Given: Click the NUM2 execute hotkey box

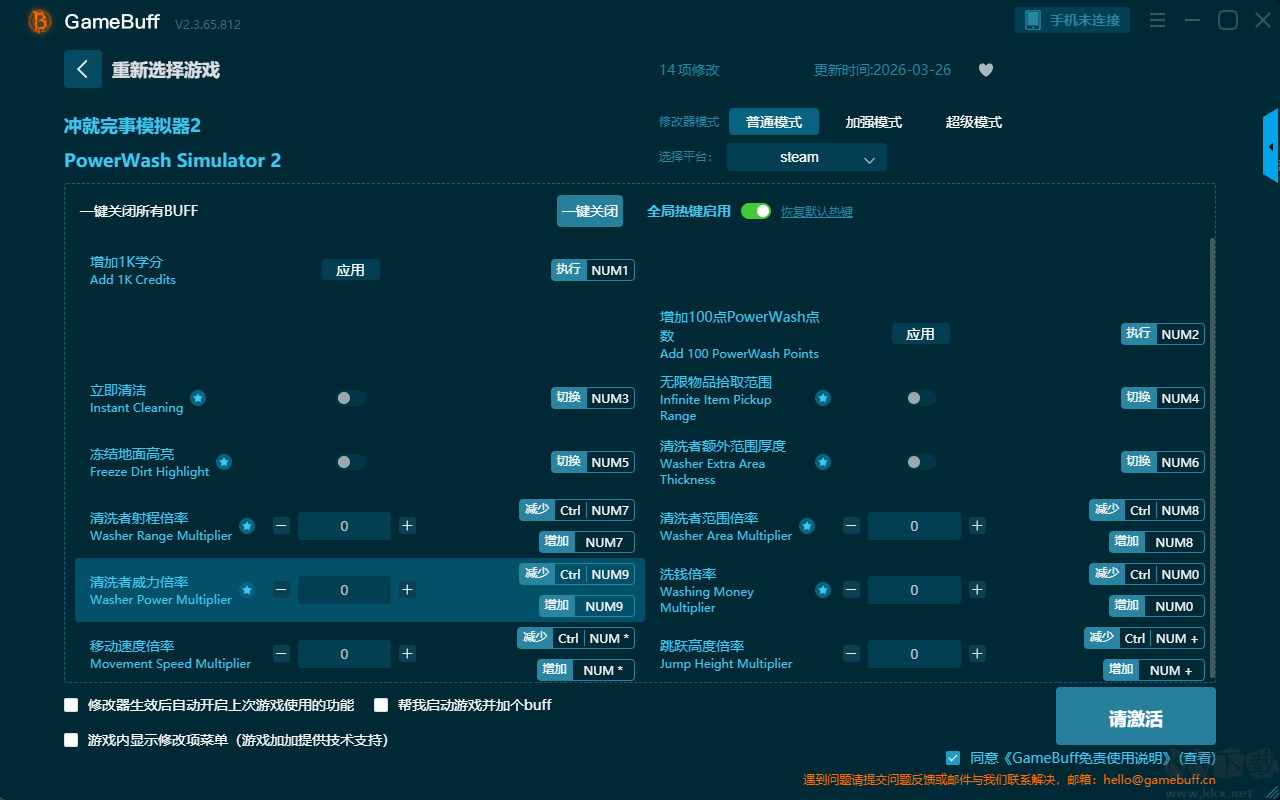Looking at the screenshot, I should click(1163, 334).
